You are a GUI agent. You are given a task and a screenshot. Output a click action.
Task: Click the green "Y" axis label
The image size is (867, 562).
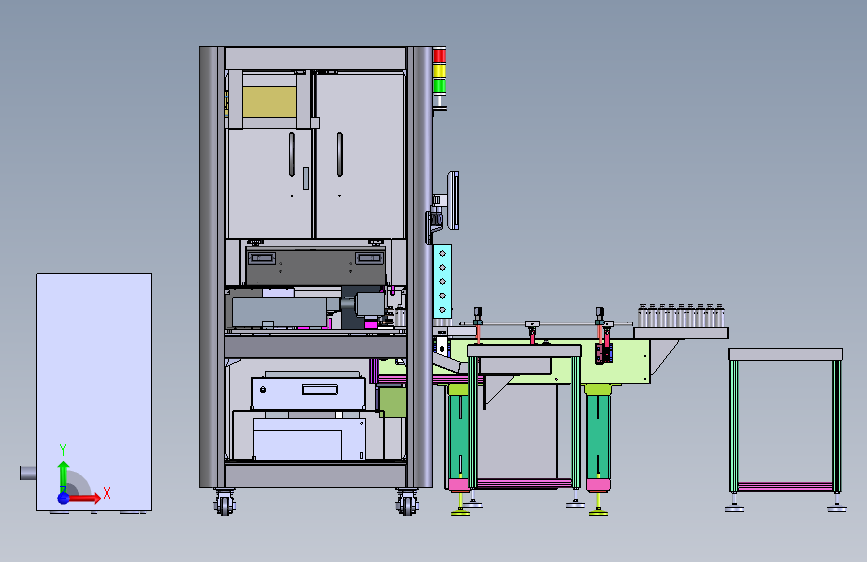63,450
